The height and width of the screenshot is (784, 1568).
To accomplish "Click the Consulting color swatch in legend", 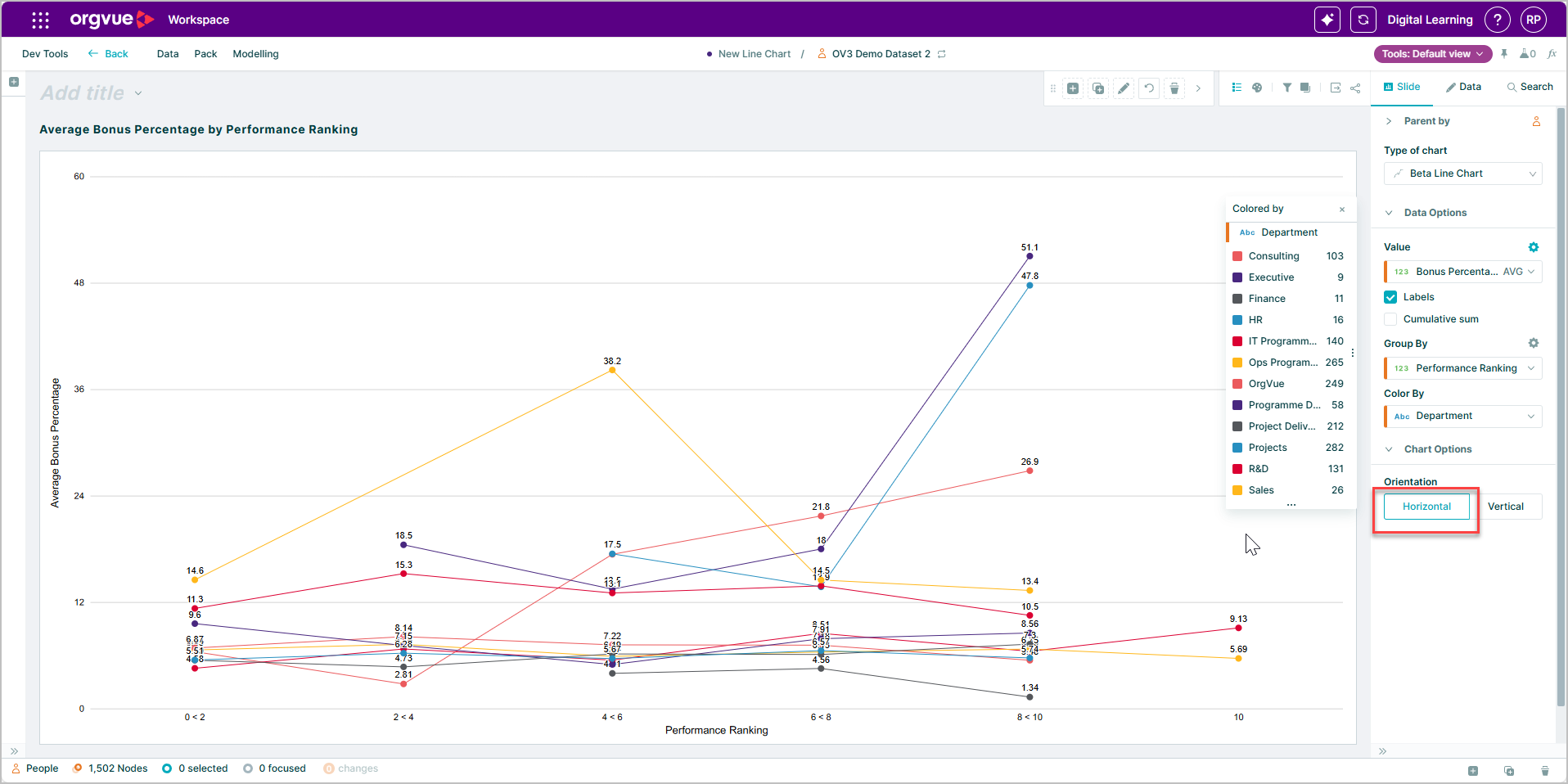I will 1237,256.
